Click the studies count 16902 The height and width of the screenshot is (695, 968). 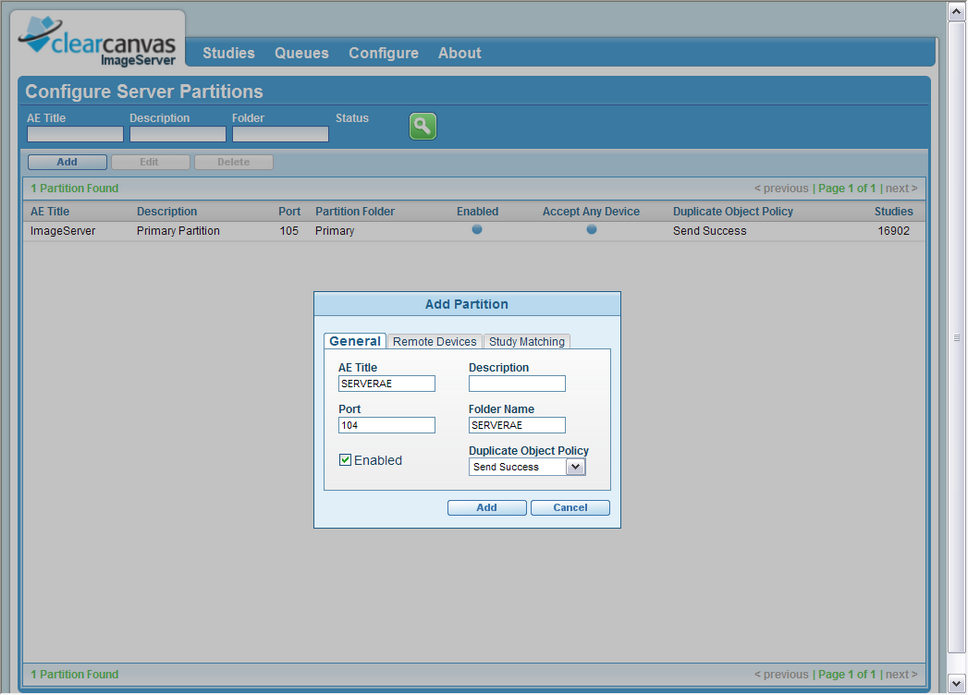893,230
